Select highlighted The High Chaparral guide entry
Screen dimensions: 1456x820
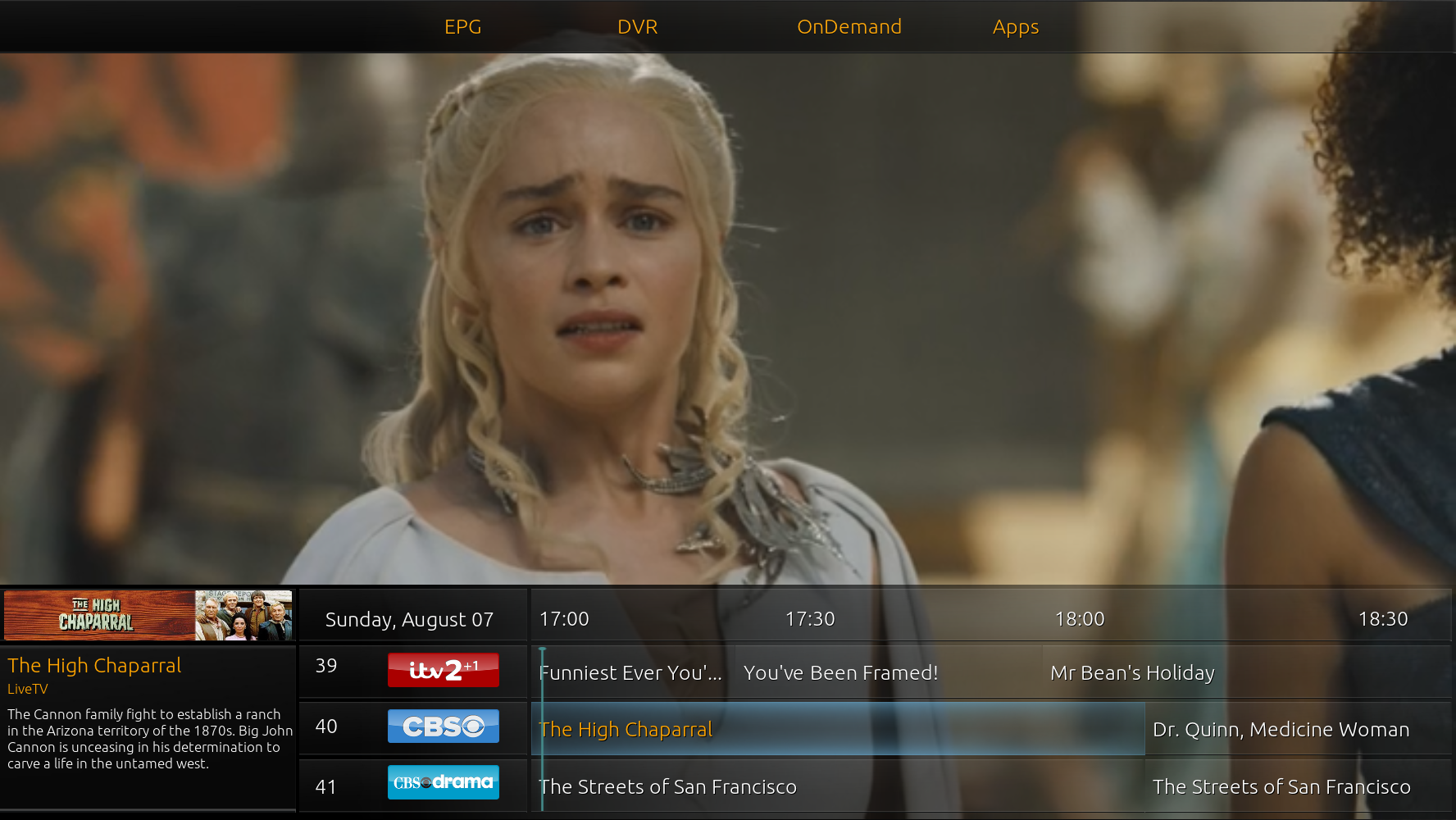838,729
